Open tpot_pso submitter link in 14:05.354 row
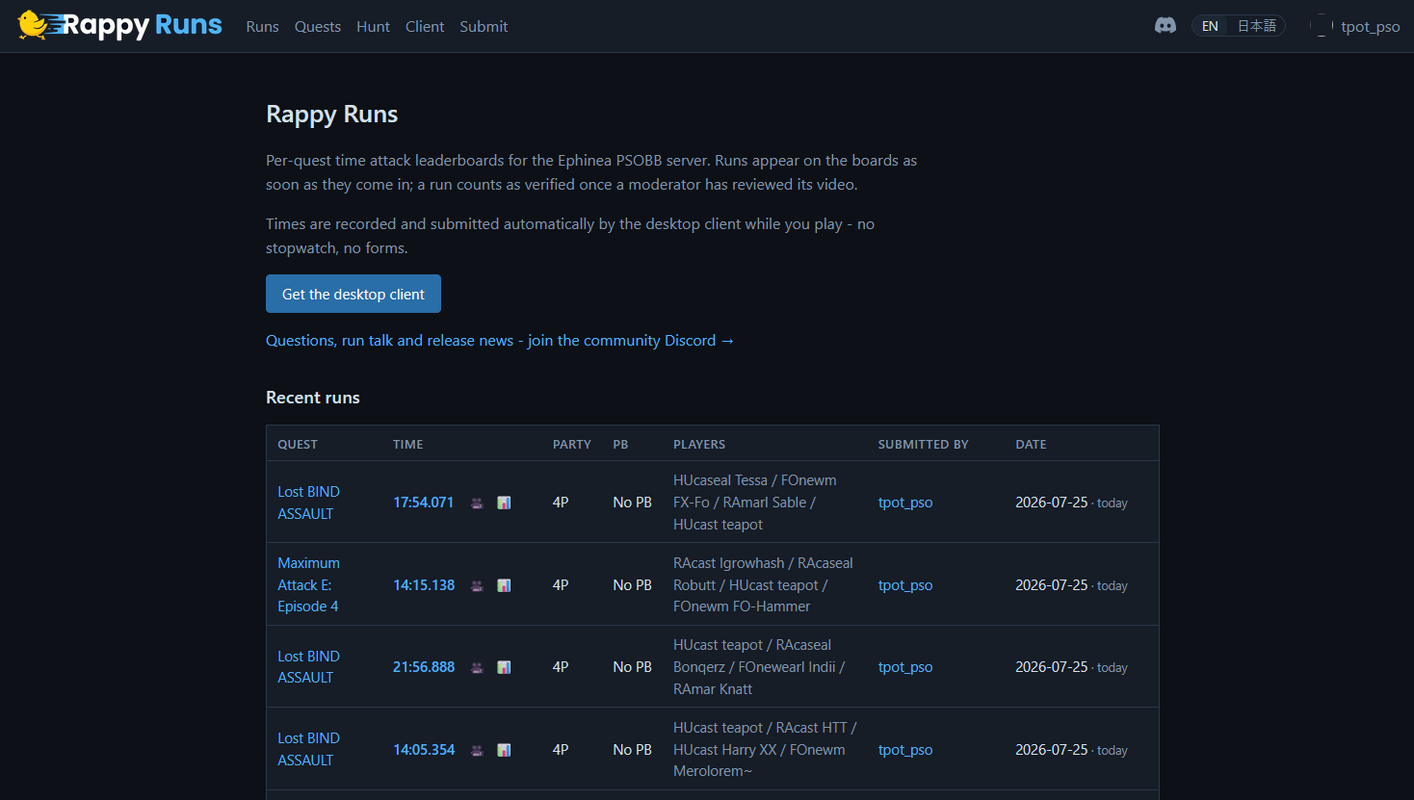 coord(905,750)
